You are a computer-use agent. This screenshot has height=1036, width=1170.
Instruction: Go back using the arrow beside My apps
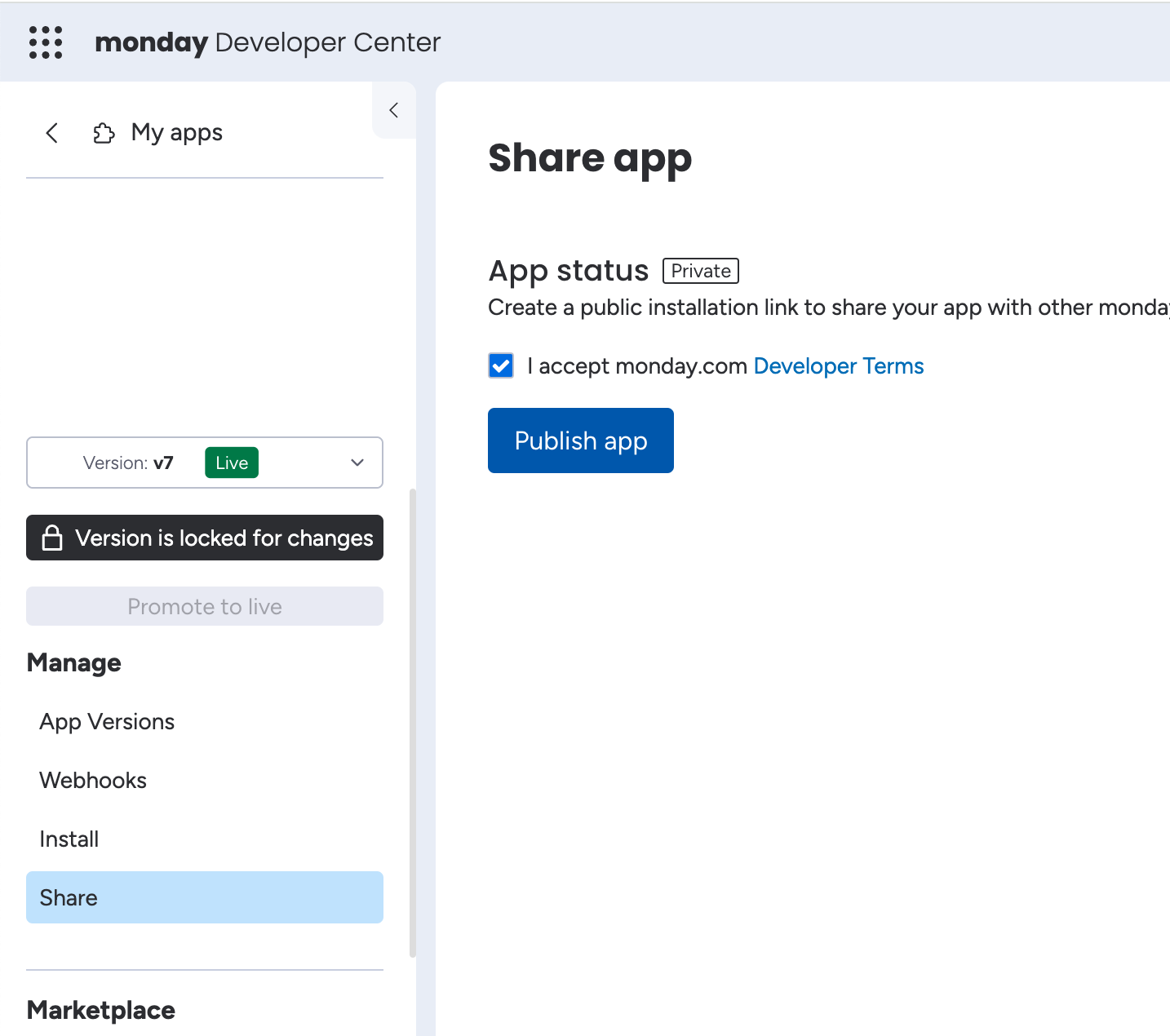click(52, 133)
